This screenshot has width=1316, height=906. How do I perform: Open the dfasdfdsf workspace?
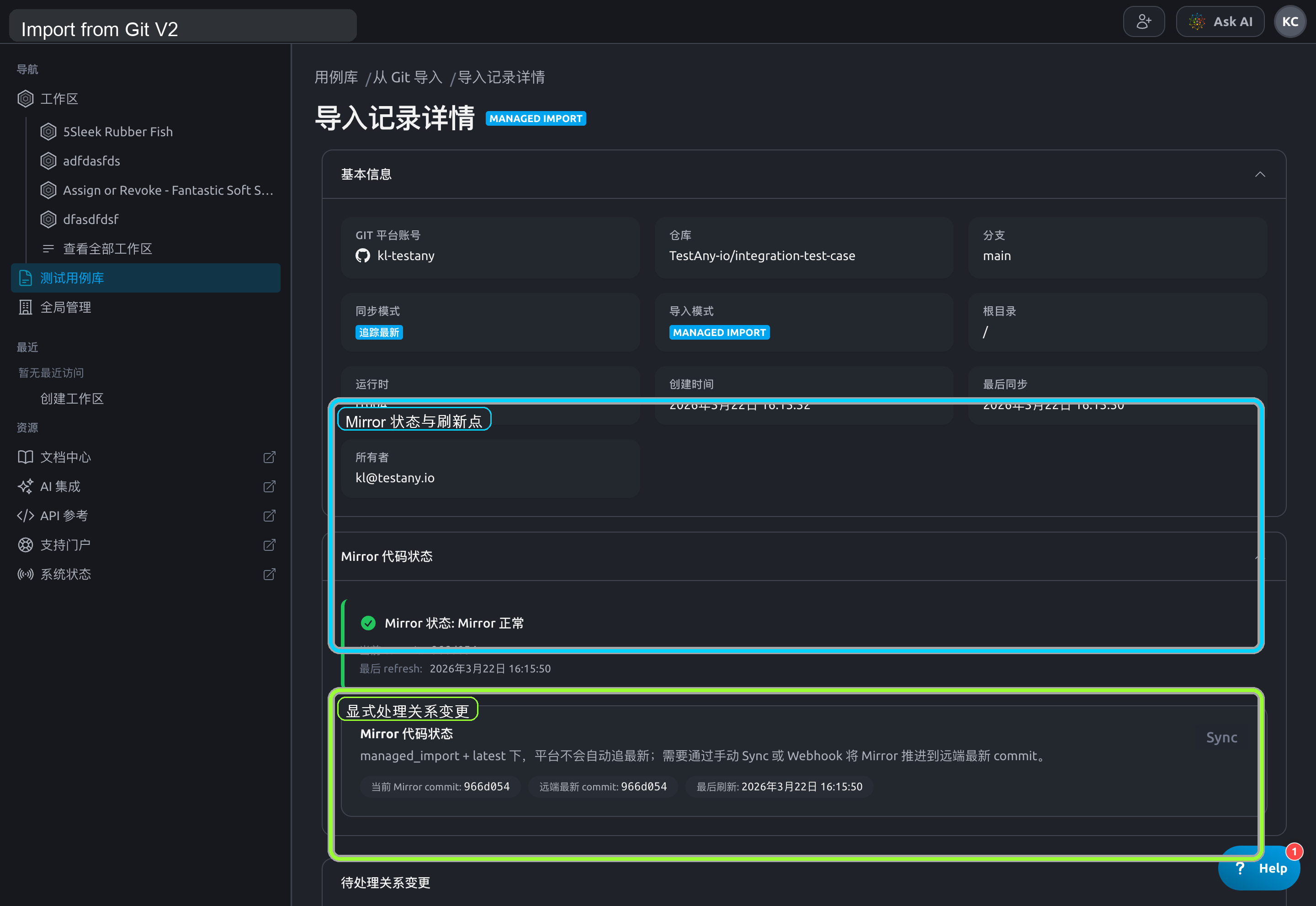click(x=91, y=219)
